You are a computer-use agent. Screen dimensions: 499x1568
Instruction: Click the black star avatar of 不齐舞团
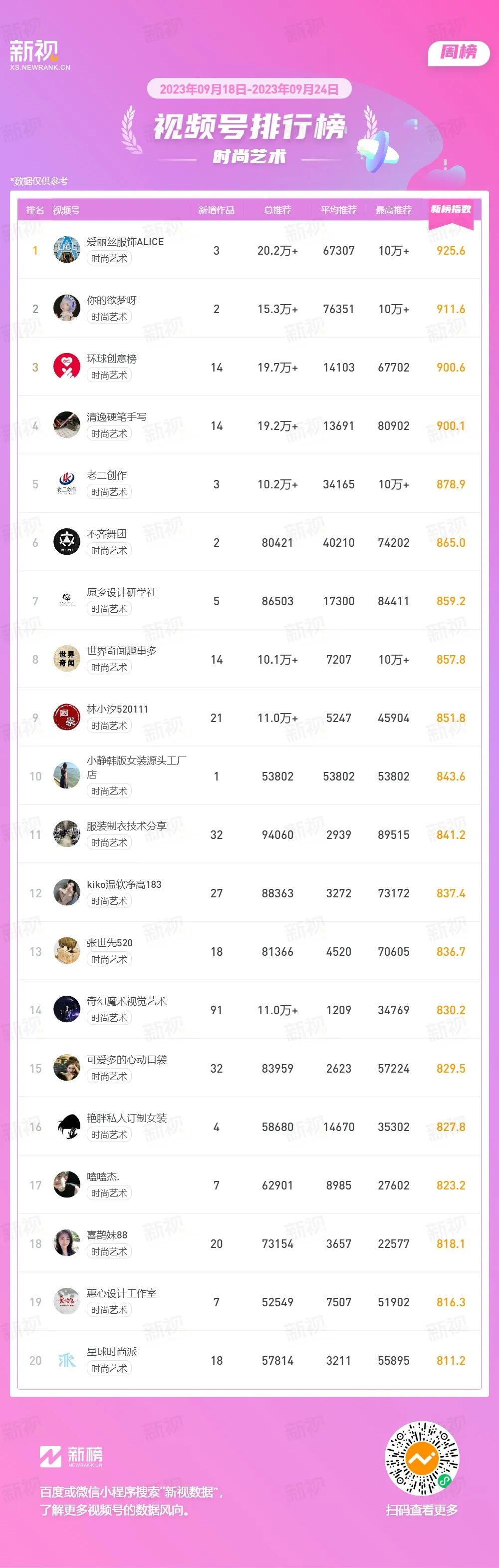click(x=67, y=542)
